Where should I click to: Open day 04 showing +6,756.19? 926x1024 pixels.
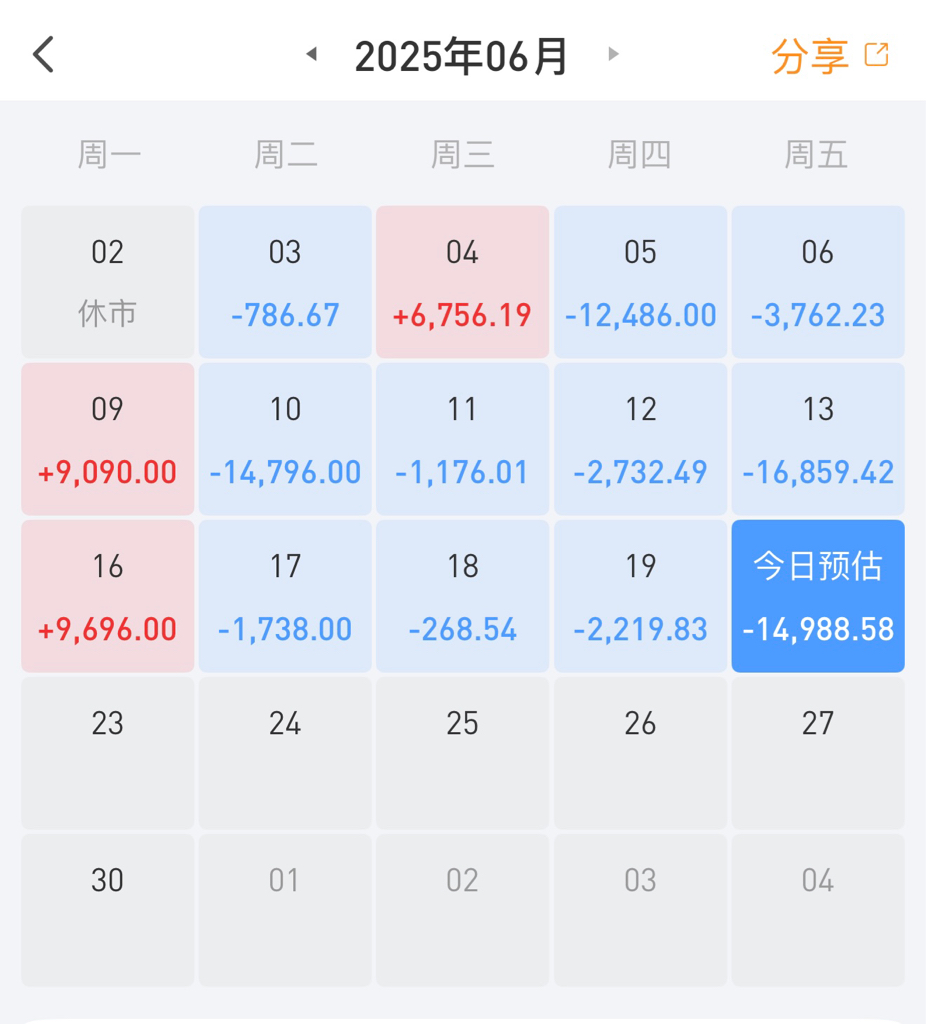462,282
